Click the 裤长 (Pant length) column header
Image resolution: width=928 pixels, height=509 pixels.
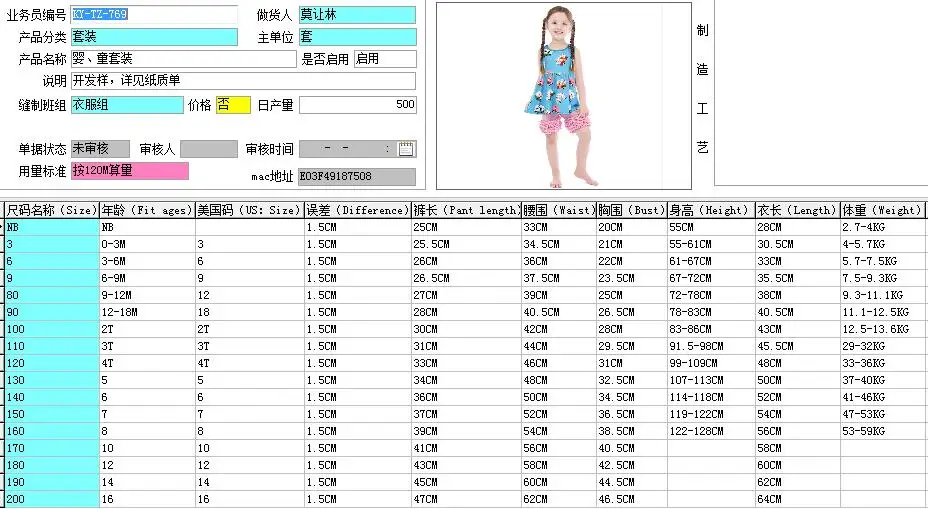[x=466, y=210]
